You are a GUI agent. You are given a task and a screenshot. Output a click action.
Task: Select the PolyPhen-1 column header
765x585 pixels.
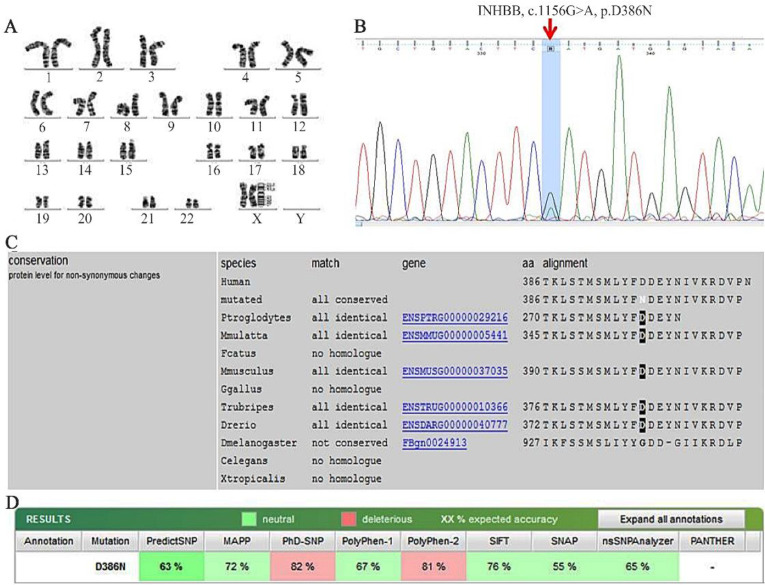click(x=367, y=541)
